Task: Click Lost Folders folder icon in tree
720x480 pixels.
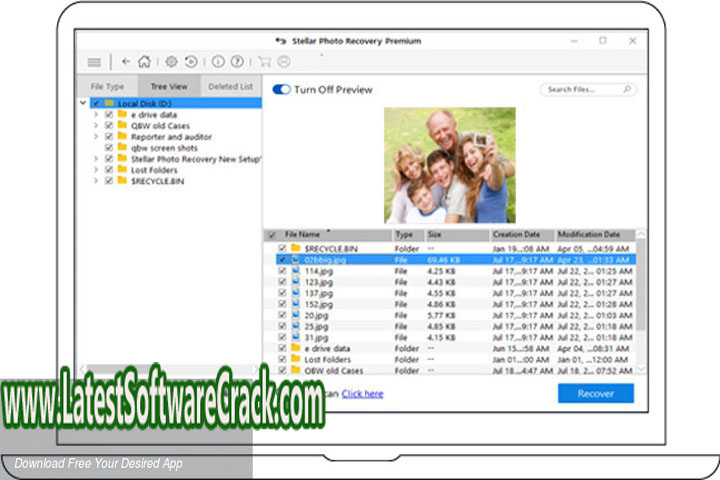Action: click(x=122, y=169)
